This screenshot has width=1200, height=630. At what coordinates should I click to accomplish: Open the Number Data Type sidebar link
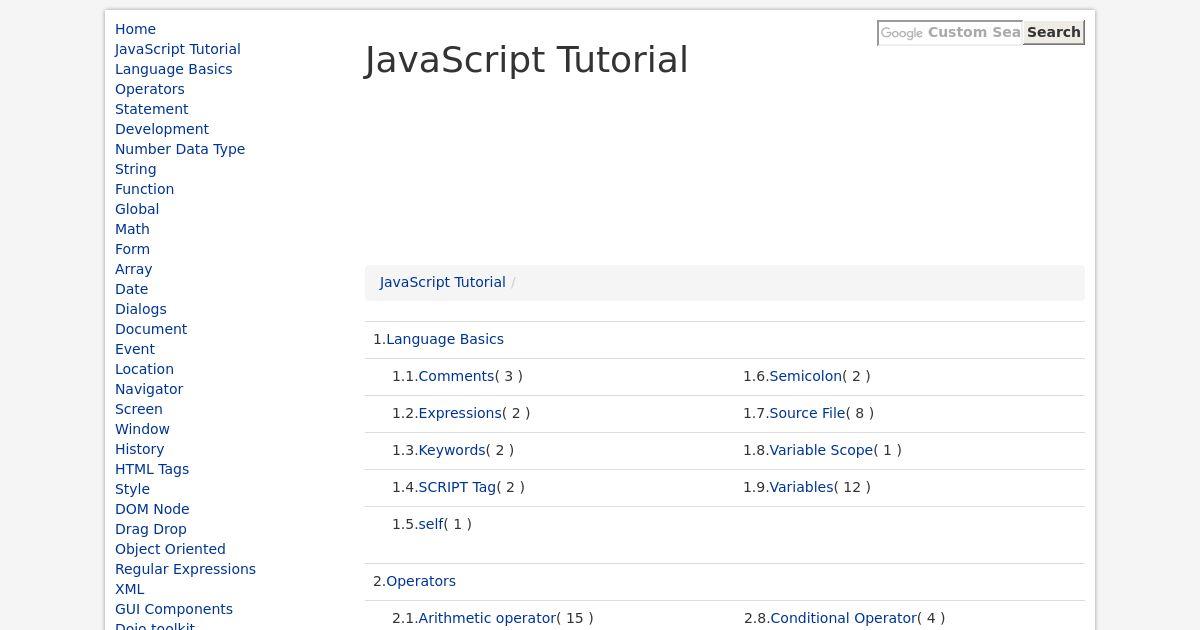point(180,149)
